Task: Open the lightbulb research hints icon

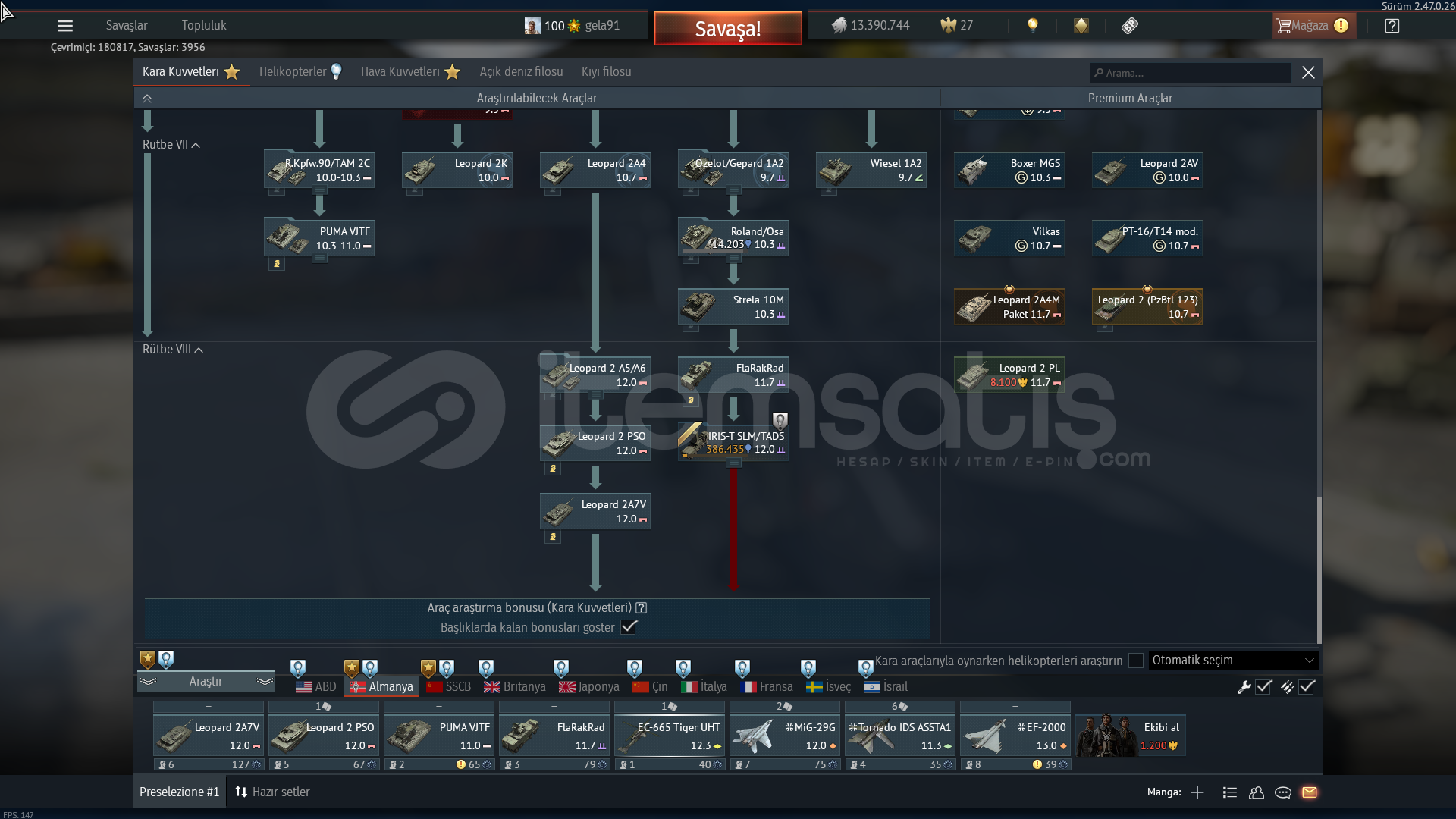Action: tap(1032, 25)
